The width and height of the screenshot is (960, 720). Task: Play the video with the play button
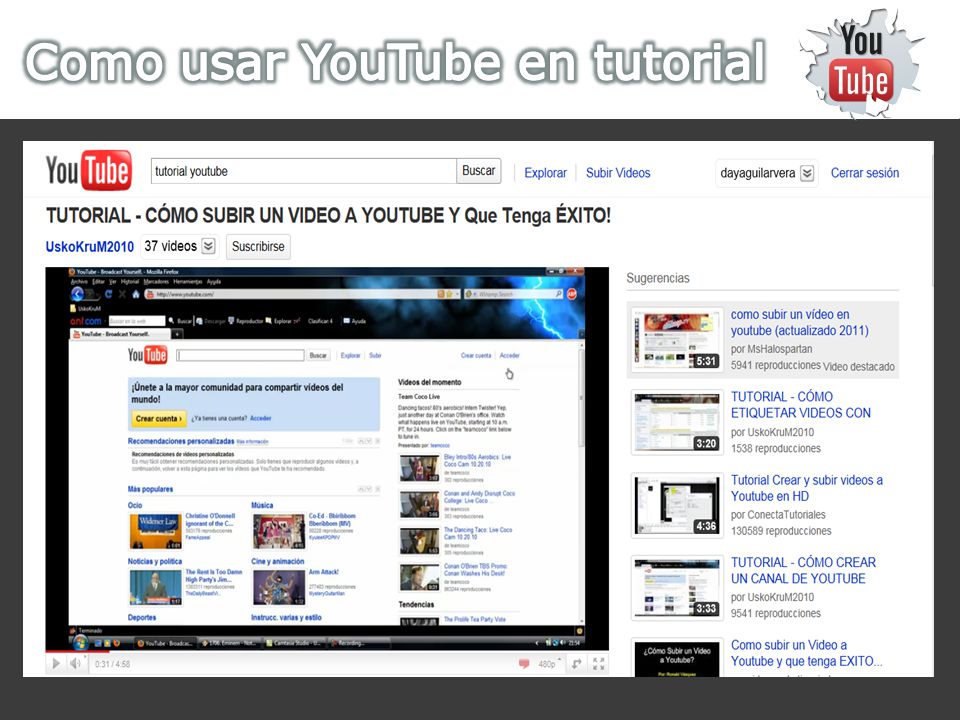(x=56, y=664)
